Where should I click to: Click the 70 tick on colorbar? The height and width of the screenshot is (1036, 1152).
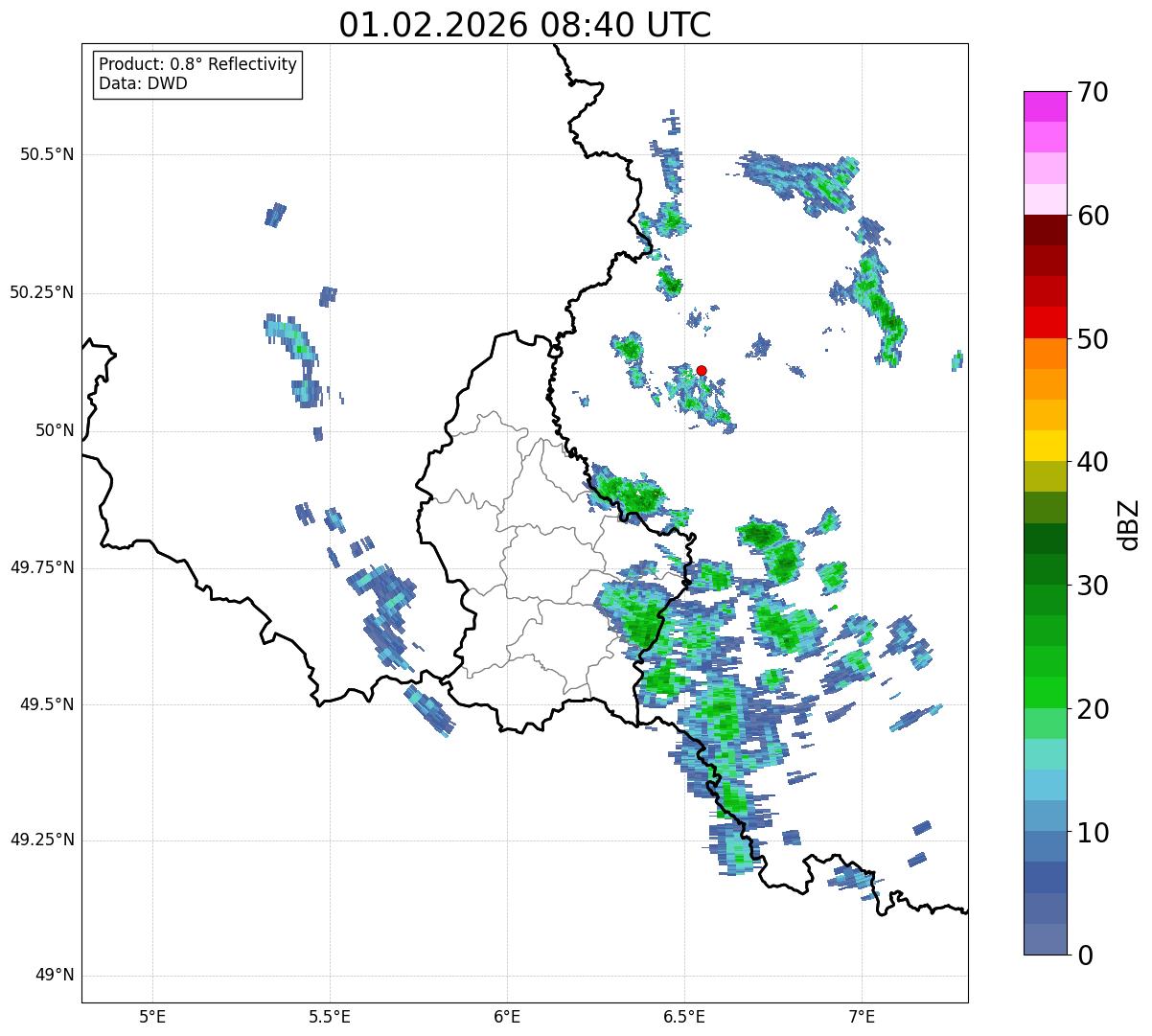[x=1093, y=92]
